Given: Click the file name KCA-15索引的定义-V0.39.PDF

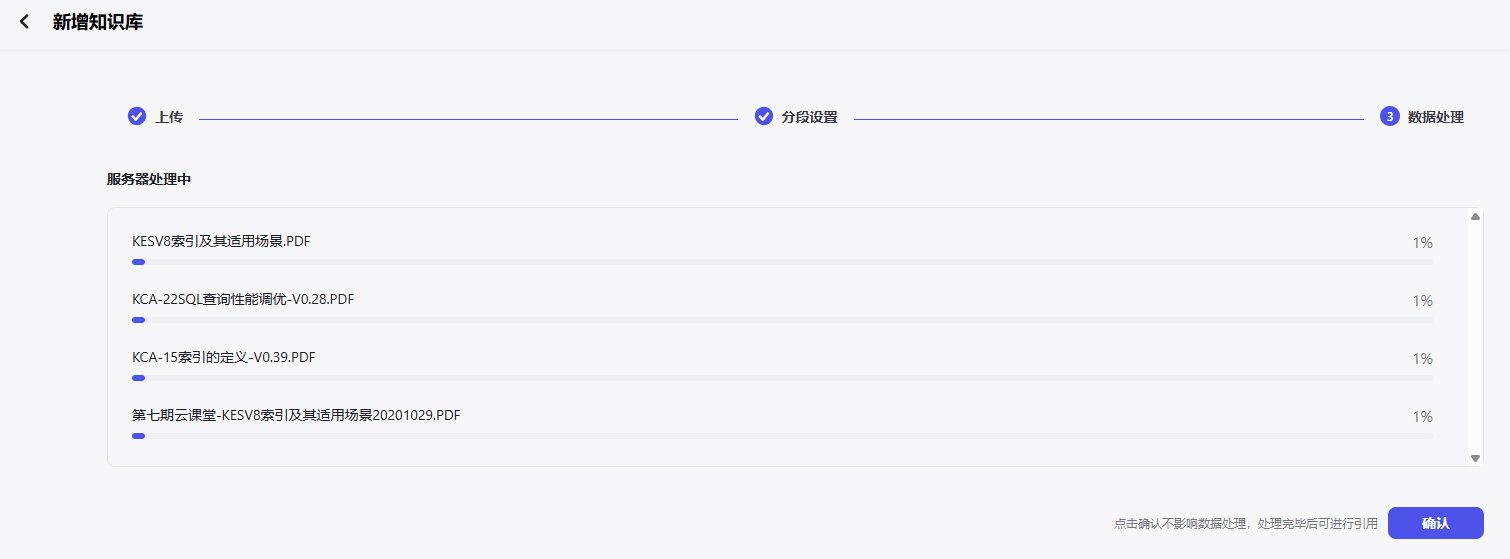Looking at the screenshot, I should pos(224,357).
